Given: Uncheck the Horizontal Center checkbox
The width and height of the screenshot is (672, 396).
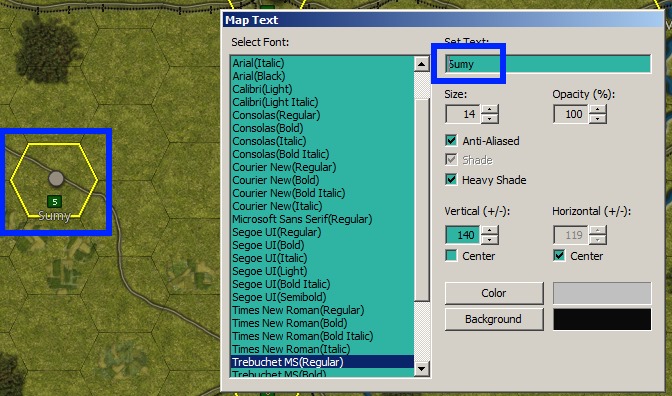Looking at the screenshot, I should pyautogui.click(x=559, y=256).
